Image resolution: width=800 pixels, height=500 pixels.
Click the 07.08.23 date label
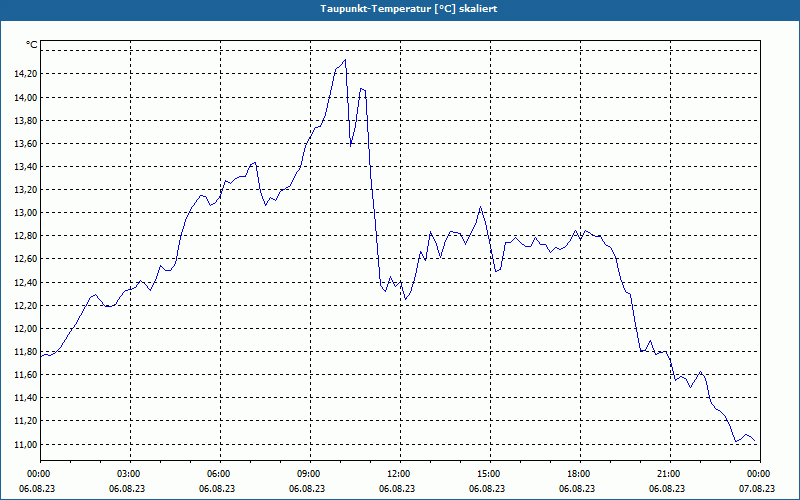coord(757,488)
